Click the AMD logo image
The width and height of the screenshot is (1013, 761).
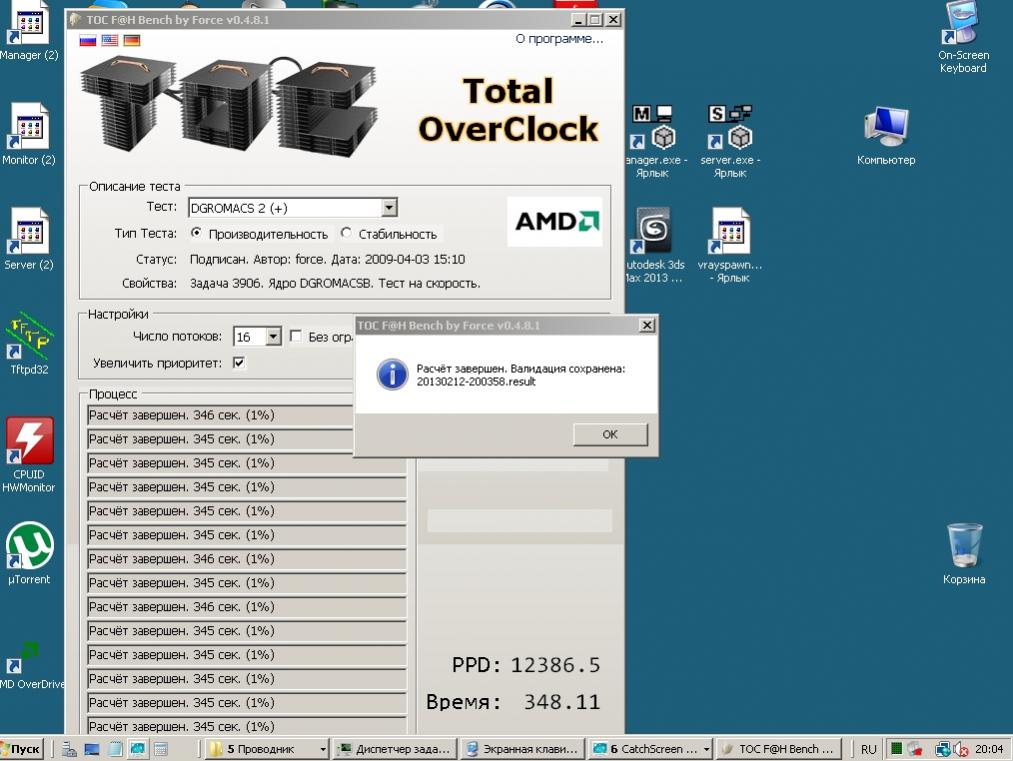point(554,222)
